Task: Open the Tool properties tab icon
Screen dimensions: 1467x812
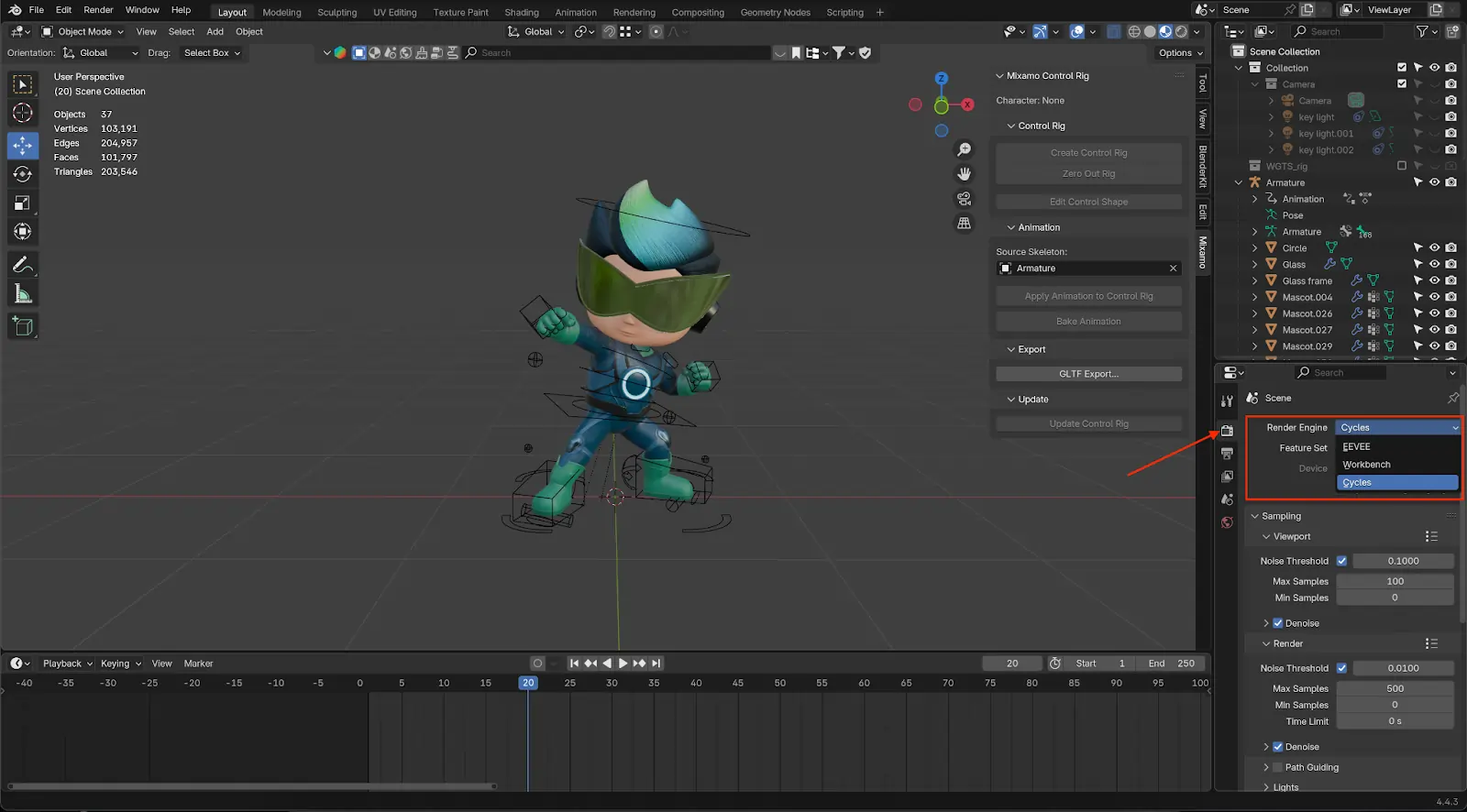Action: (1228, 401)
